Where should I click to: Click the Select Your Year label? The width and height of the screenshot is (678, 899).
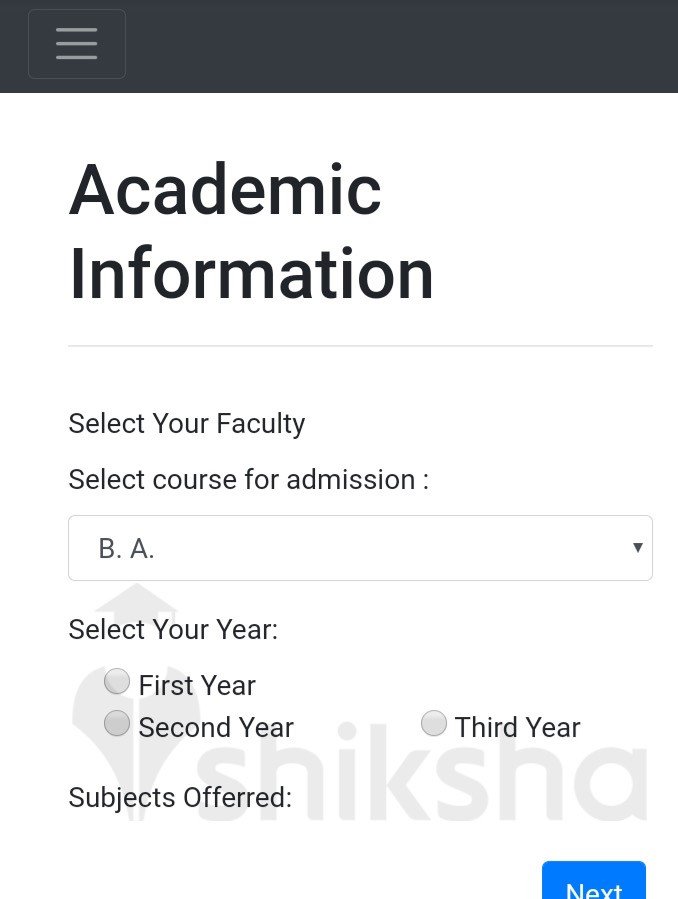172,629
